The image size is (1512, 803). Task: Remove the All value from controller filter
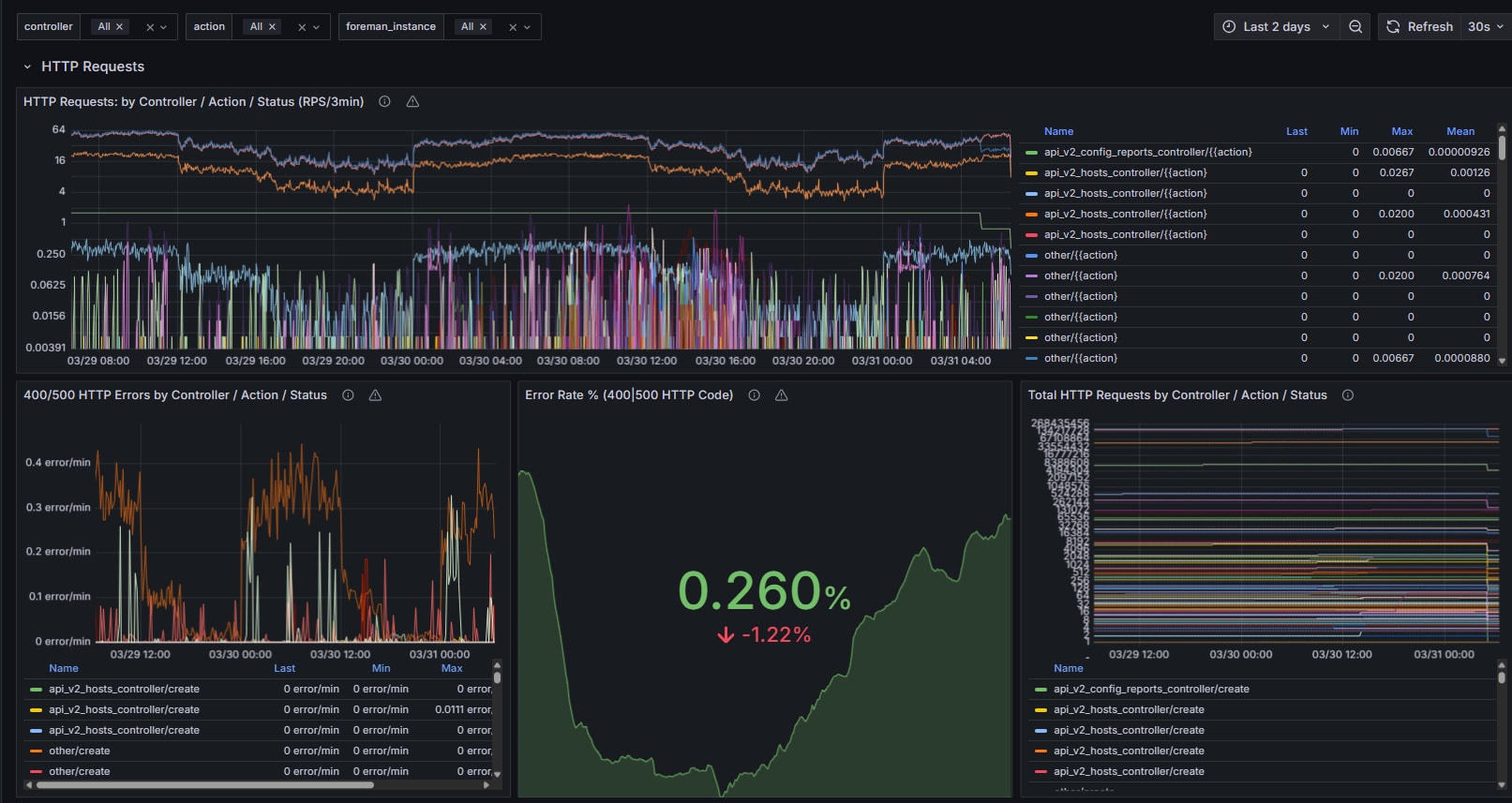pyautogui.click(x=120, y=27)
